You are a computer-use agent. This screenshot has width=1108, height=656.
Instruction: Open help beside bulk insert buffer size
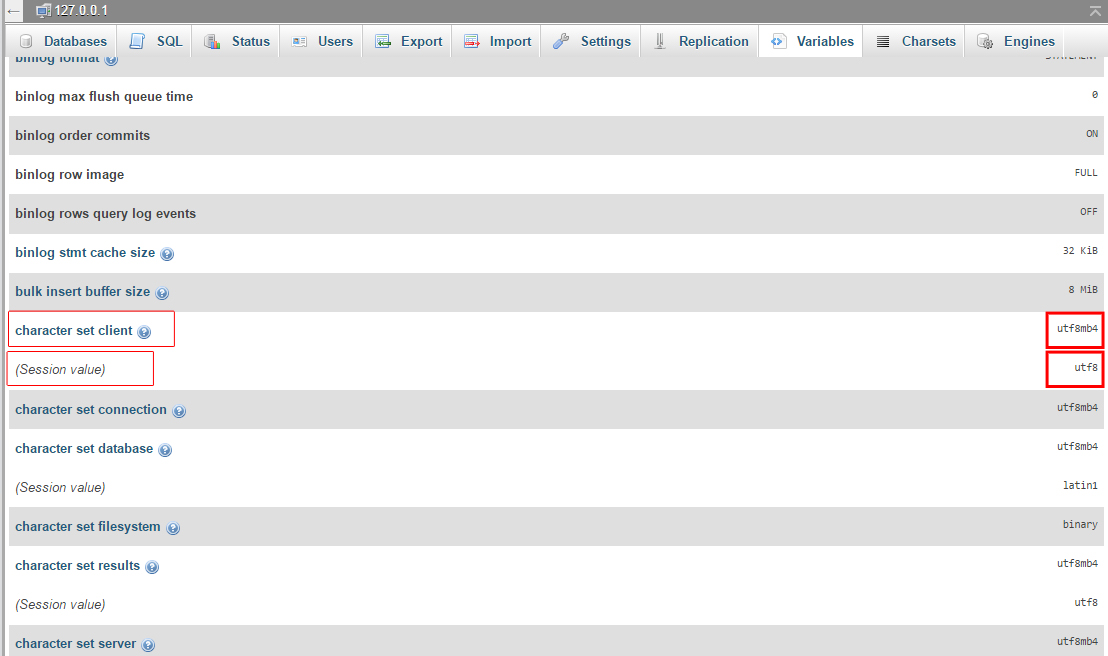pyautogui.click(x=162, y=293)
